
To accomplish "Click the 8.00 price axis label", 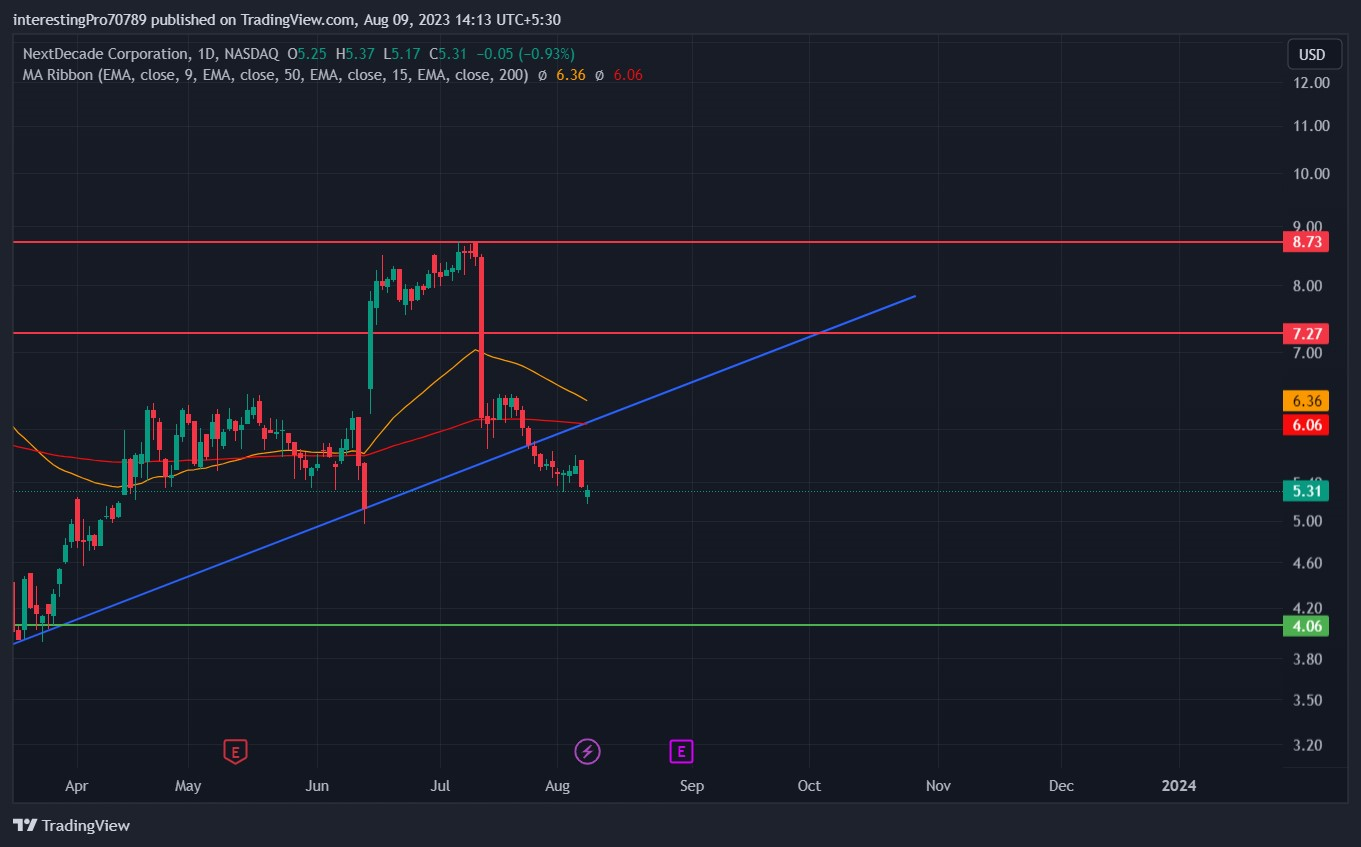I will [1308, 286].
